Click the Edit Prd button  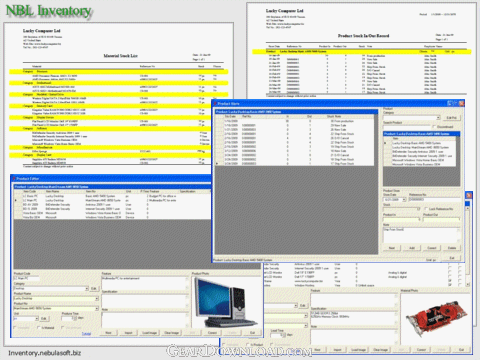[451, 118]
